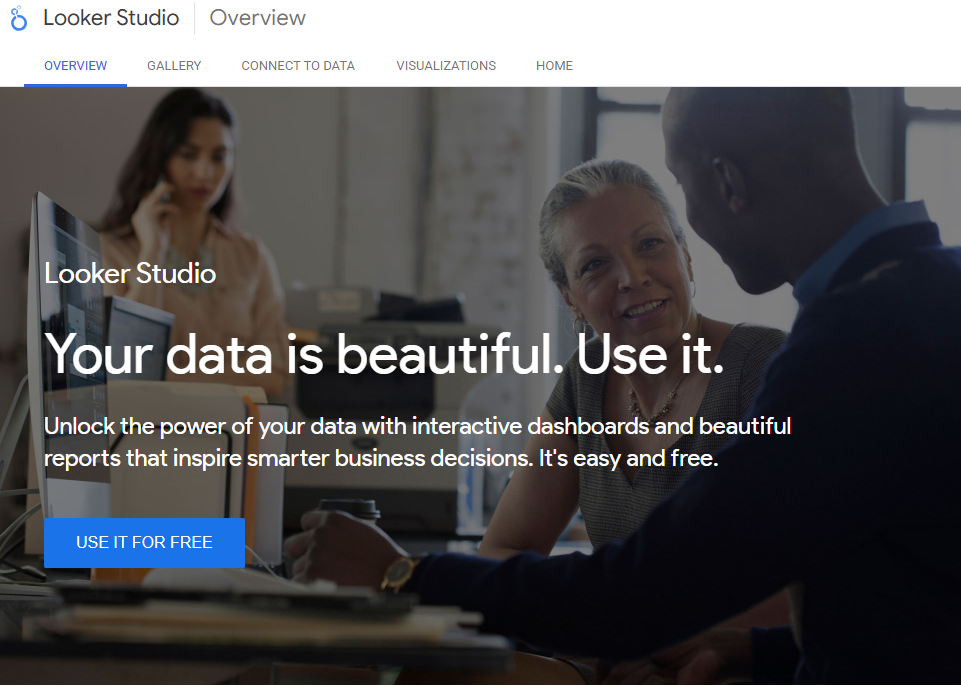Viewport: 961px width, 687px height.
Task: Switch to the Gallery tab
Action: [174, 66]
